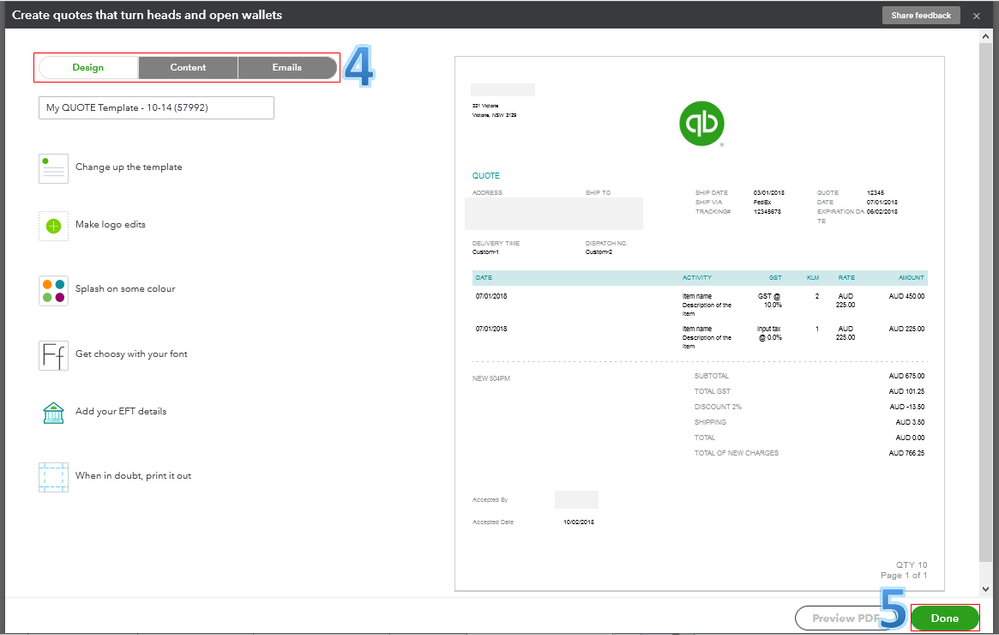Click the AMOUNT column header

tap(911, 278)
